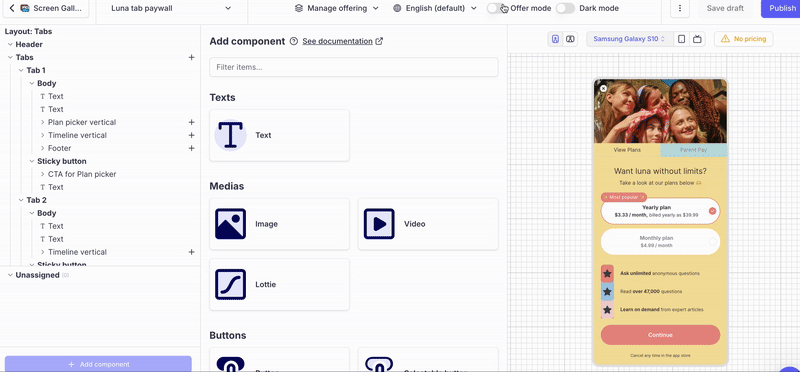The height and width of the screenshot is (372, 800).
Task: Open Luna tab paywall dropdown
Action: [171, 8]
